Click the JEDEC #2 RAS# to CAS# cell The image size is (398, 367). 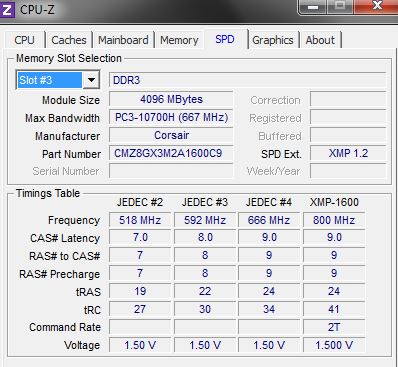pyautogui.click(x=140, y=256)
